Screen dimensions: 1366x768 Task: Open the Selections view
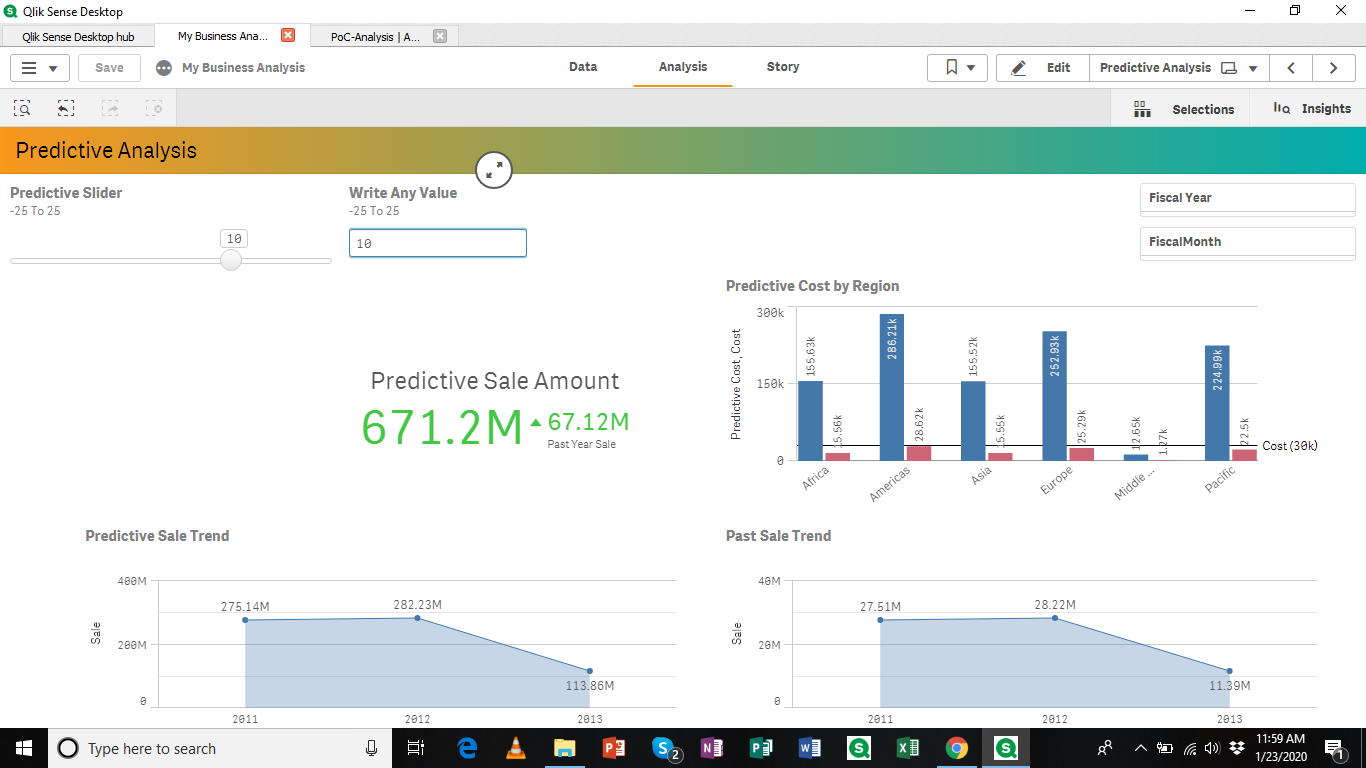click(1190, 108)
